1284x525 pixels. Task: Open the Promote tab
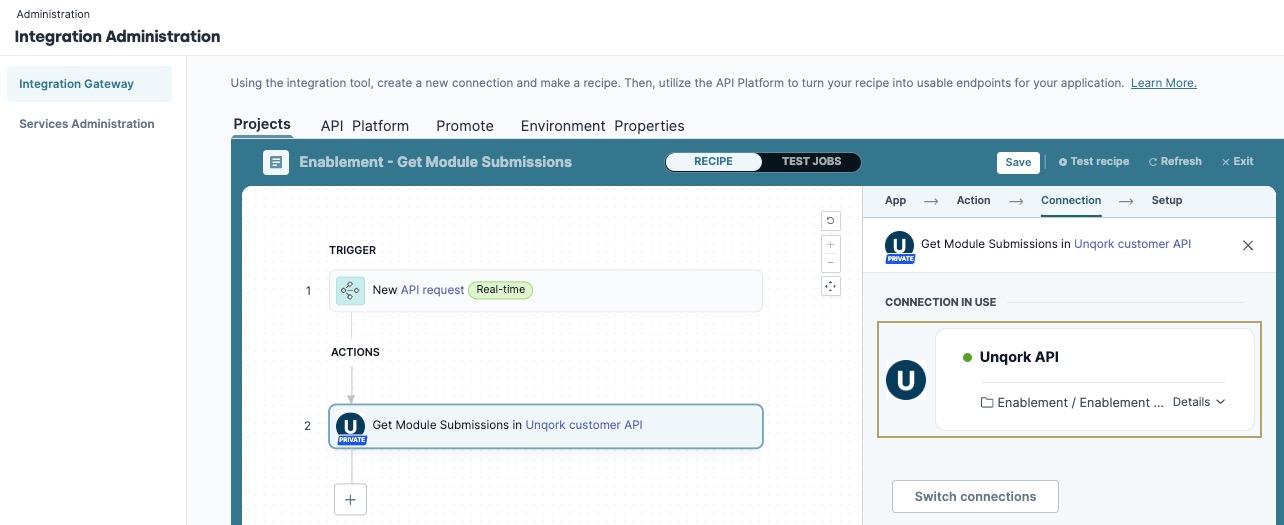pos(465,126)
